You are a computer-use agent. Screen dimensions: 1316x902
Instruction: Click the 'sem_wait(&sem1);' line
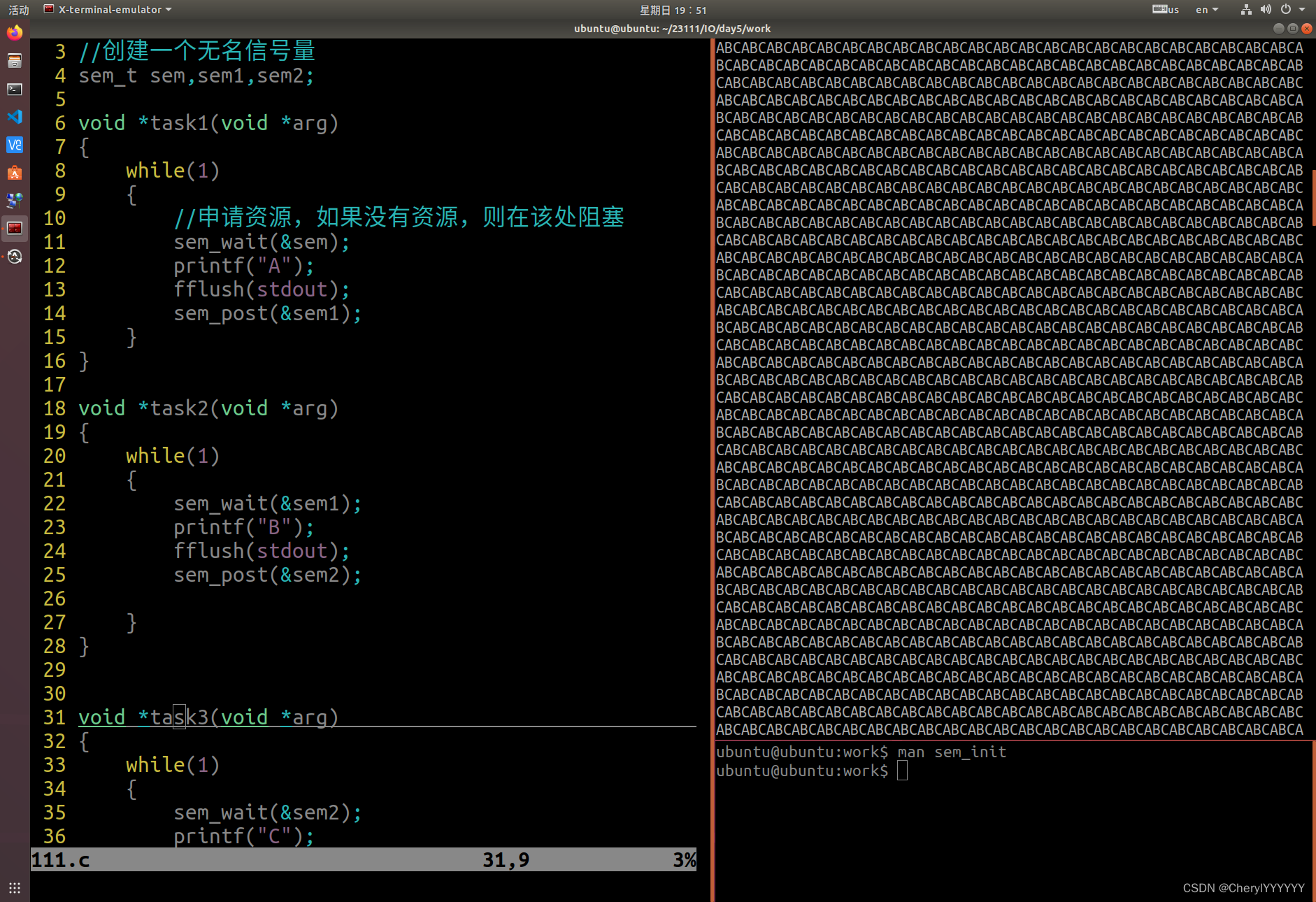click(x=268, y=503)
